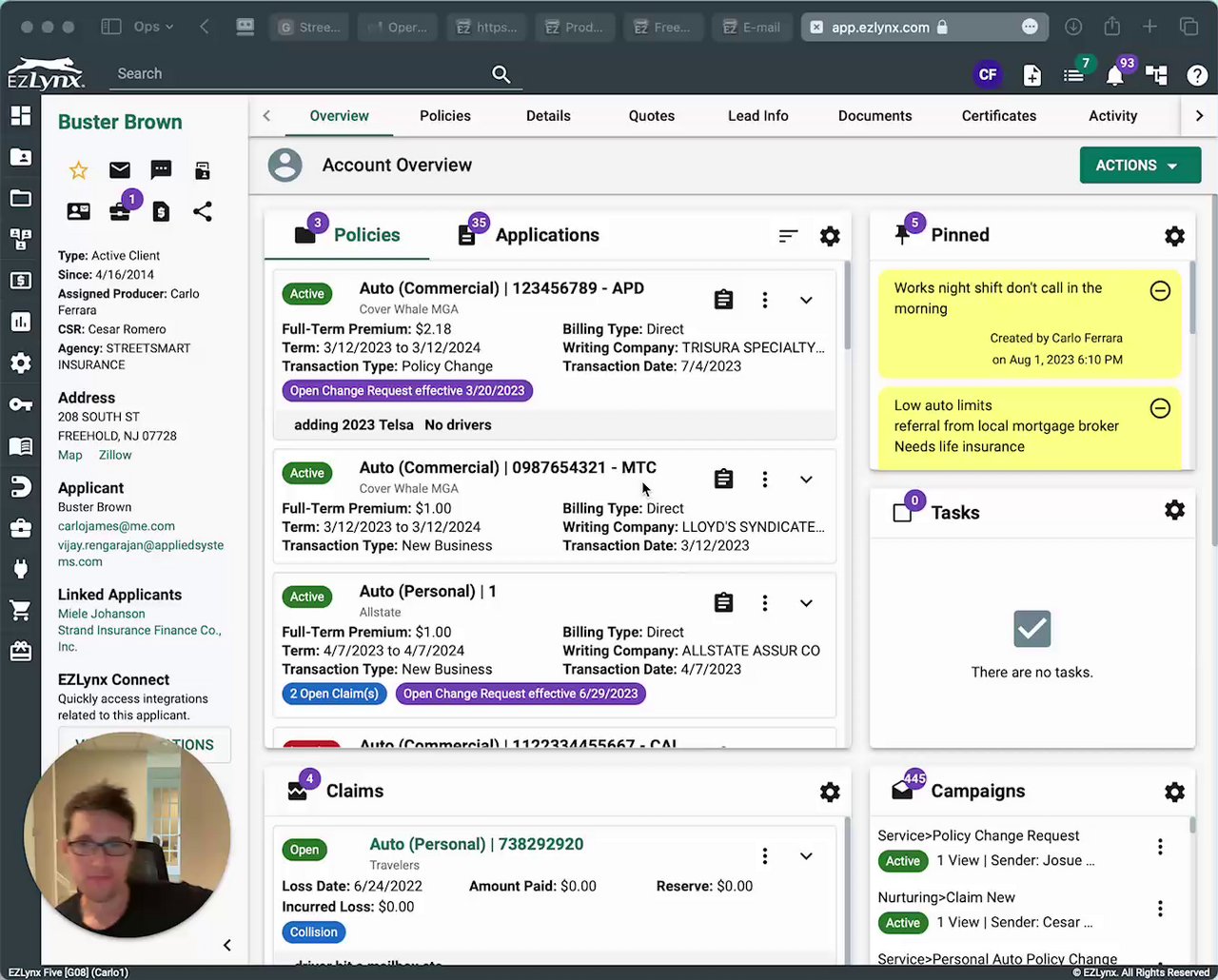1218x980 pixels.
Task: Open more options for claim 738292920
Action: tap(765, 856)
